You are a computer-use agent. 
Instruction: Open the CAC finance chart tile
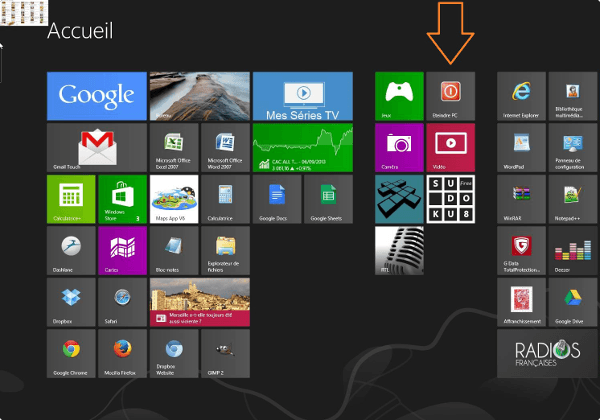click(x=303, y=148)
